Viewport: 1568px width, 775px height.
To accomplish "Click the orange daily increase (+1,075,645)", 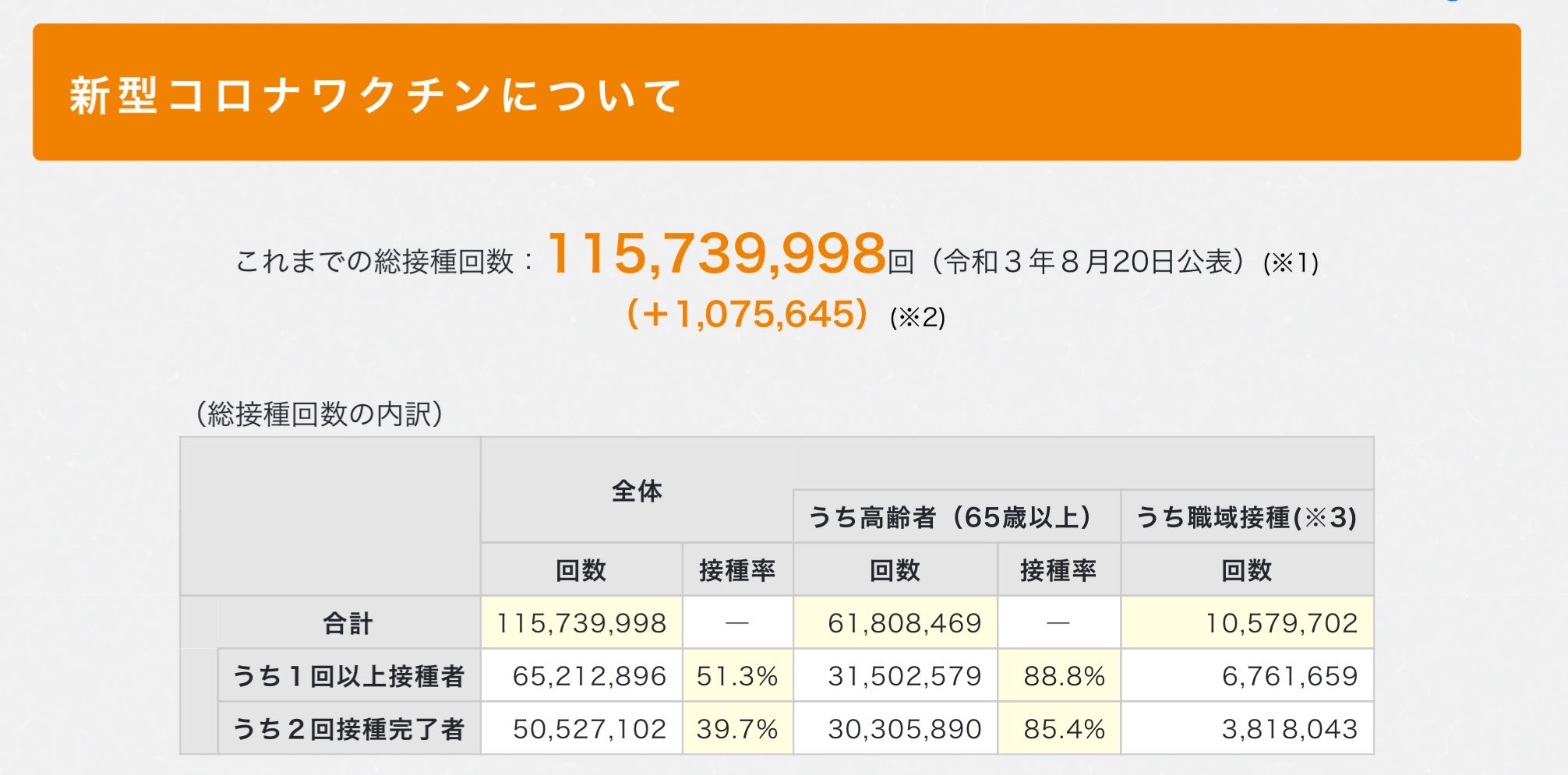I will [747, 315].
